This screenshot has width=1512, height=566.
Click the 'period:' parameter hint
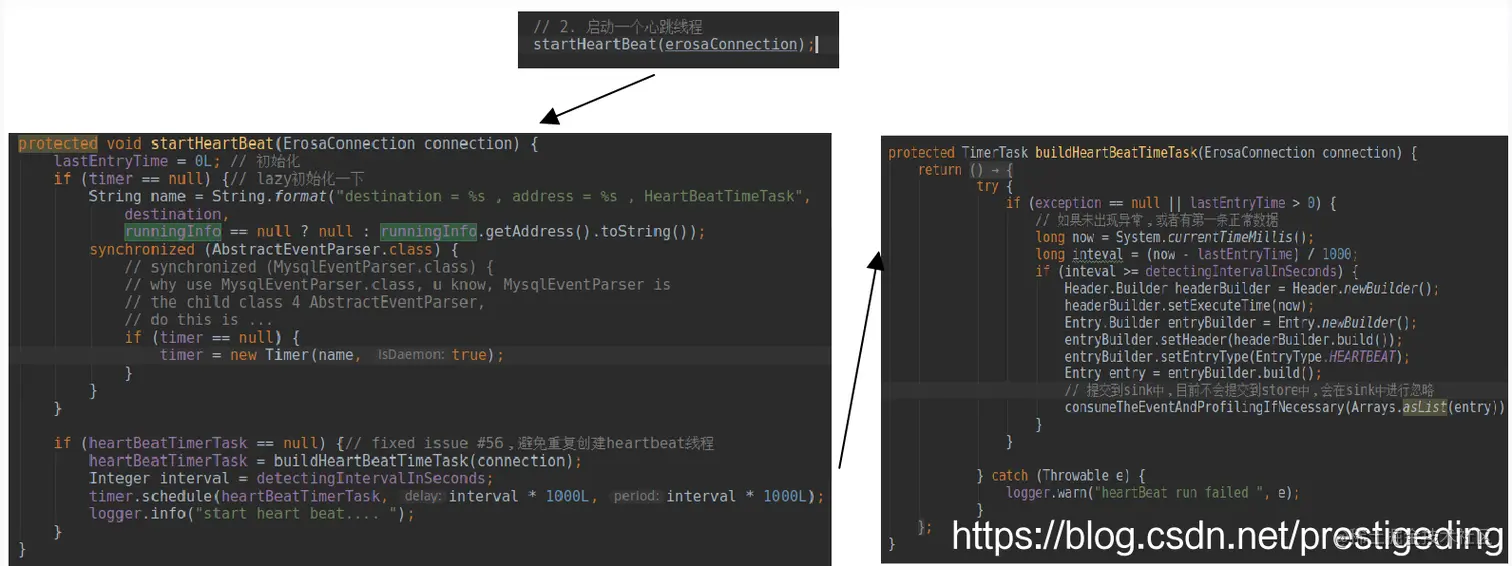pyautogui.click(x=636, y=496)
